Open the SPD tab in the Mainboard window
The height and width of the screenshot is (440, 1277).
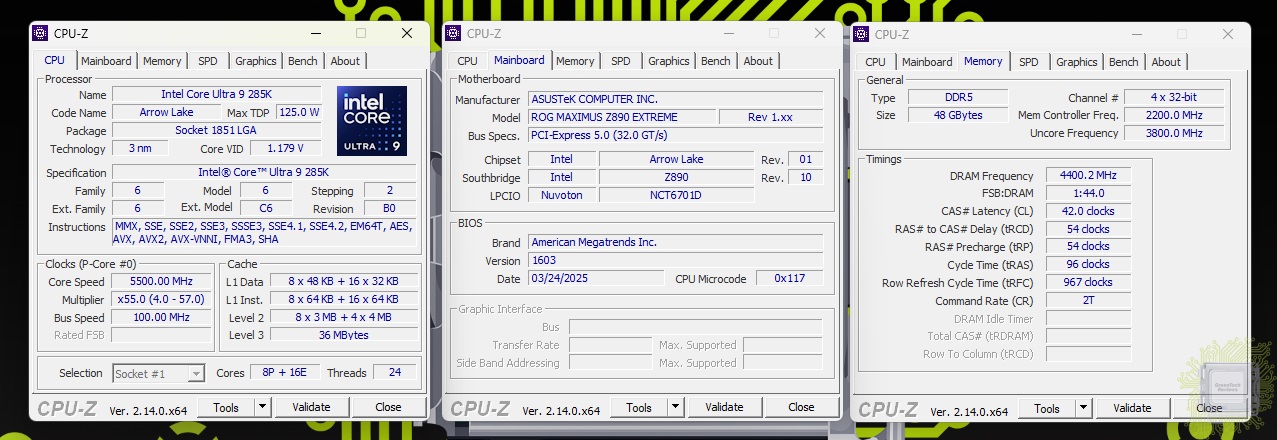[620, 61]
